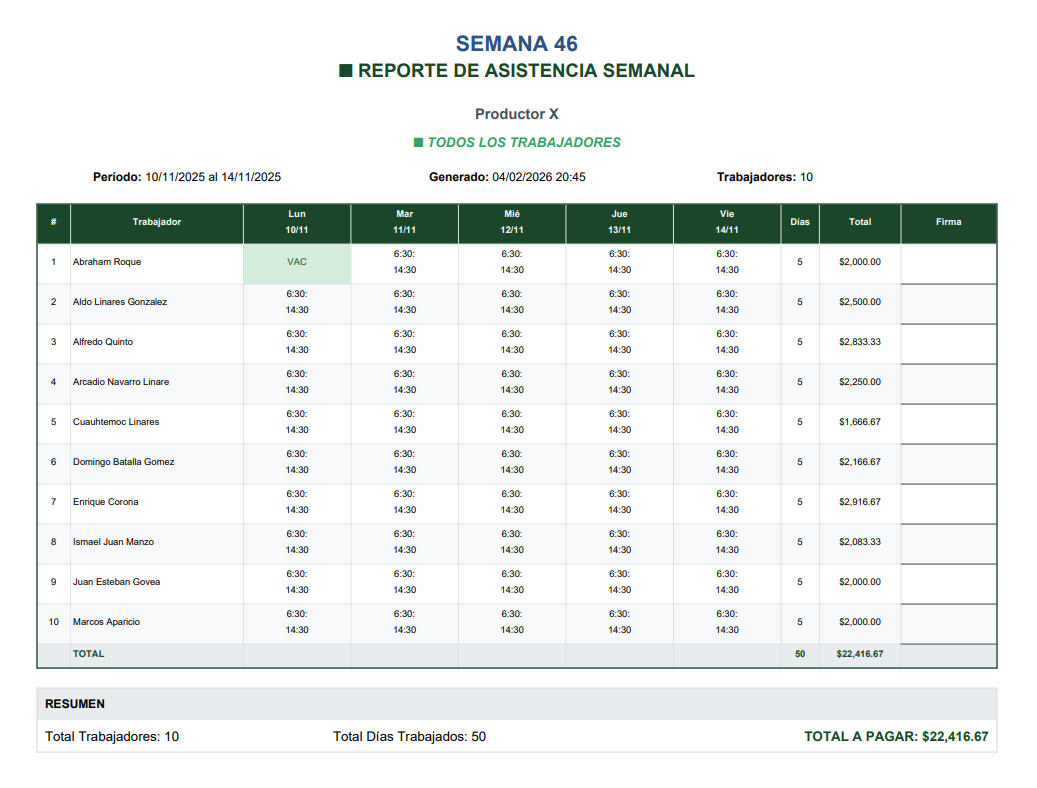Click the Trabajadores: 10 header text
Screen dimensions: 1037x788
coord(765,177)
